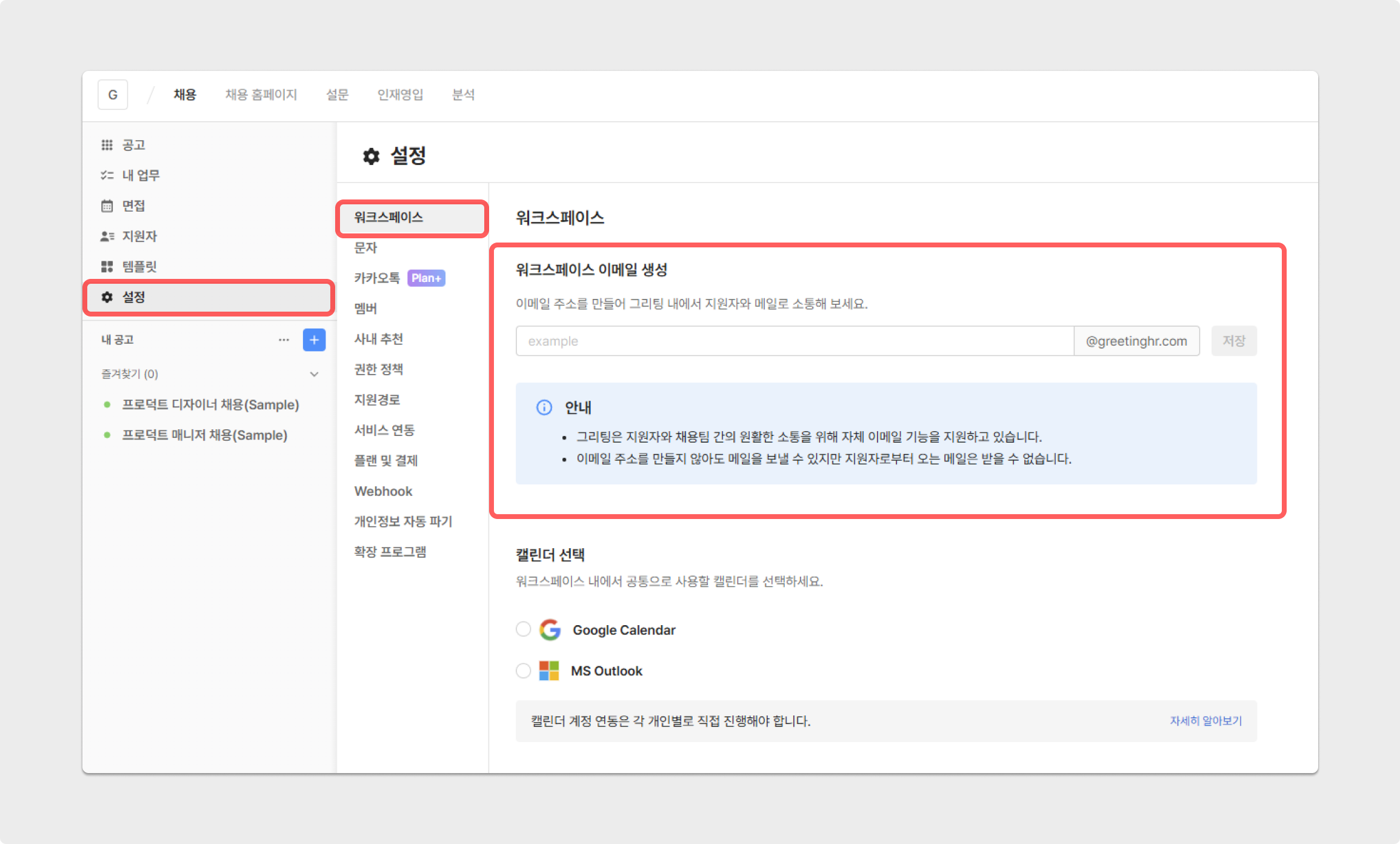
Task: Open the 지원자 people icon
Action: coord(107,236)
